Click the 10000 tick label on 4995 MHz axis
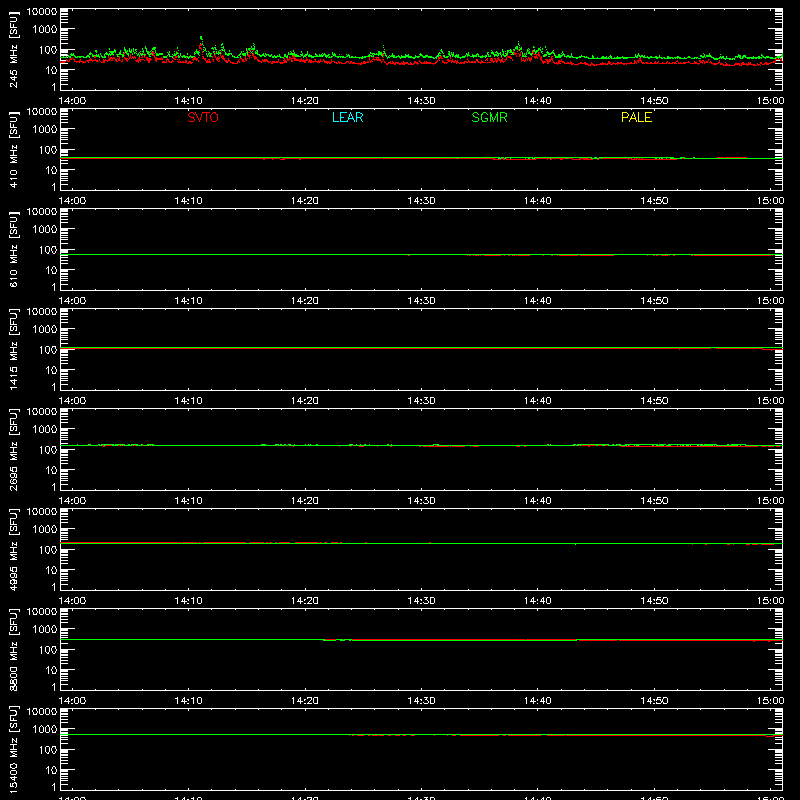This screenshot has width=800, height=800. 42,512
